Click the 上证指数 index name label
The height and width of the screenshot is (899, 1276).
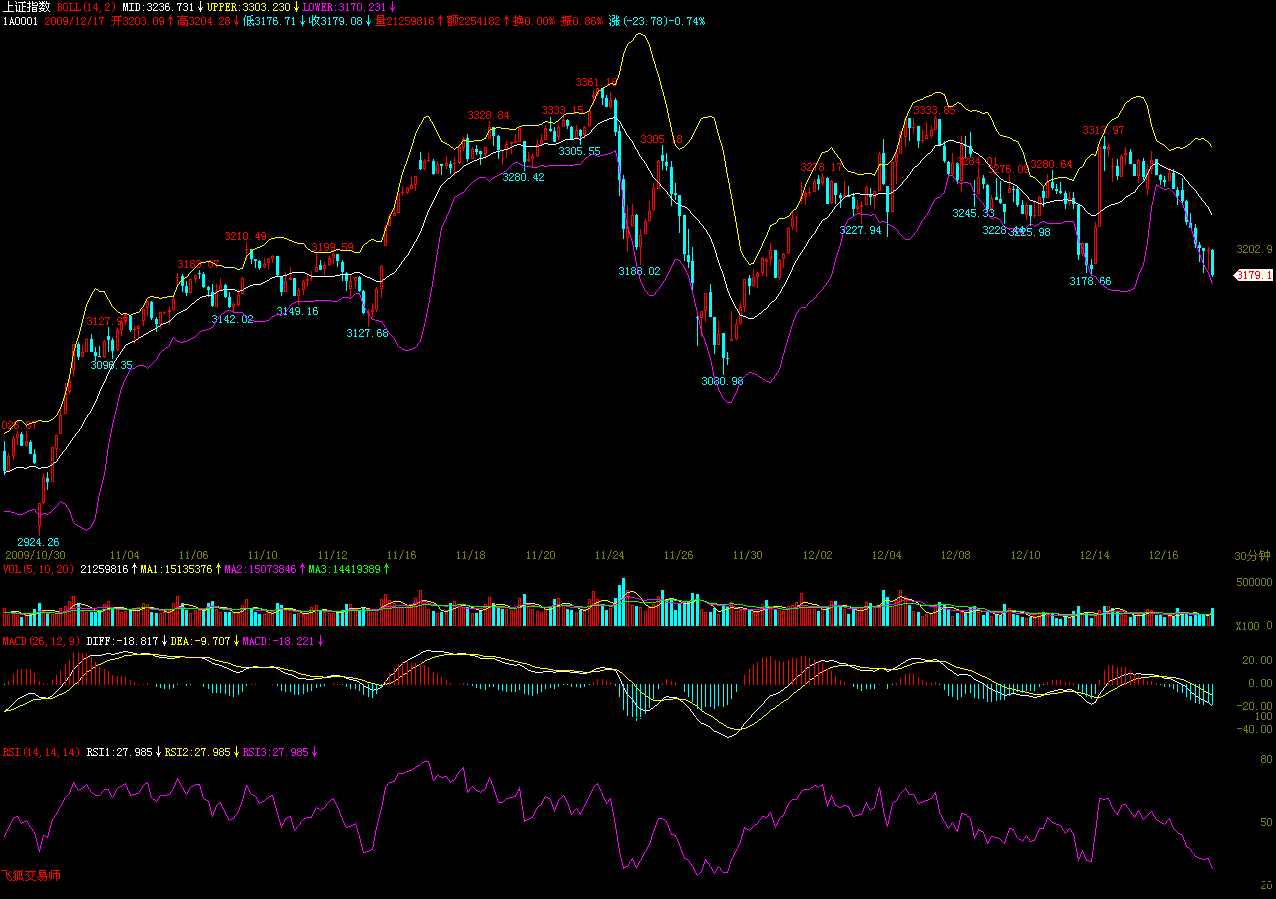point(27,7)
